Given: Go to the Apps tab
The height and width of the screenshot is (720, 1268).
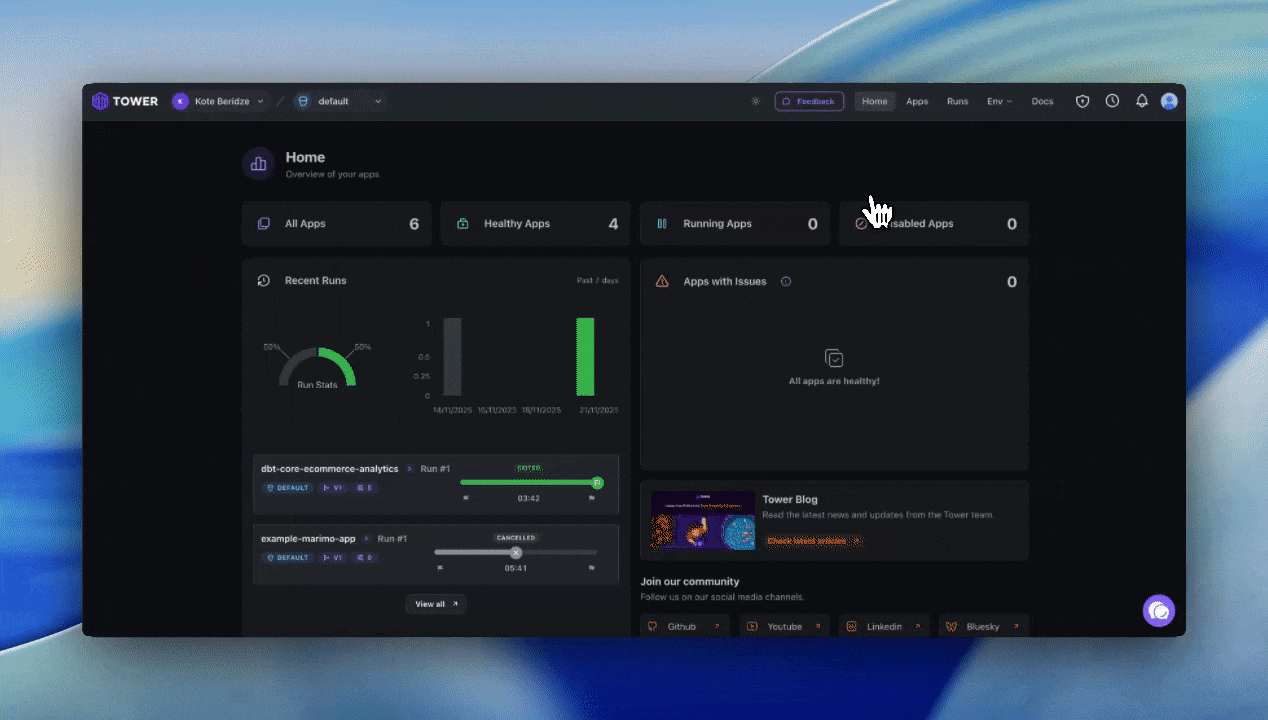Looking at the screenshot, I should pyautogui.click(x=917, y=101).
